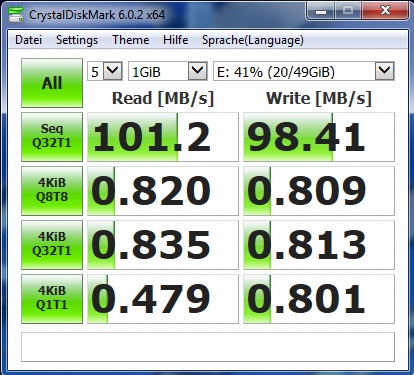Open the Hilfe menu
Screen dimensions: 414x375
pyautogui.click(x=176, y=40)
